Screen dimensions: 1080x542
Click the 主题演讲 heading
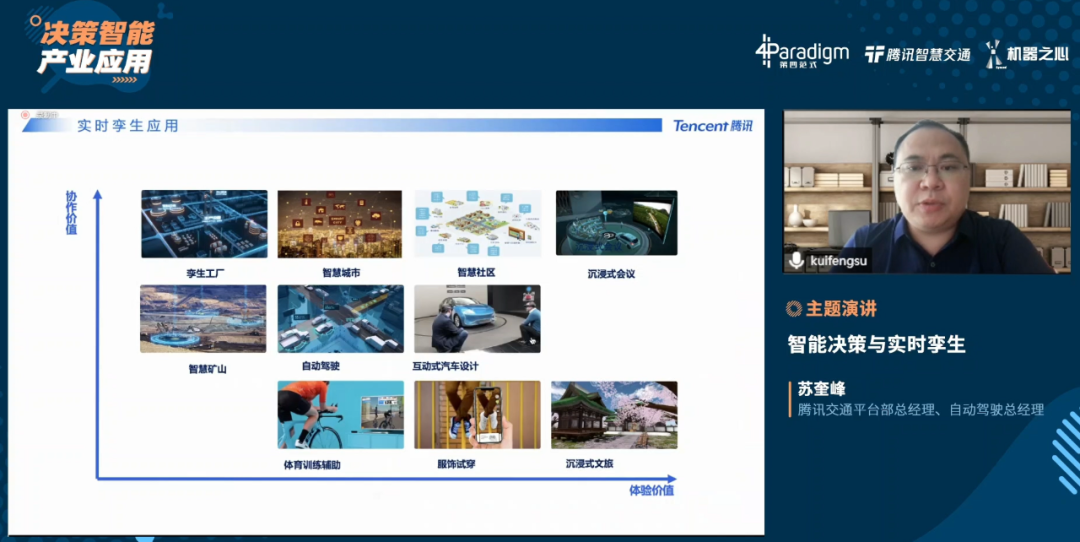(x=841, y=309)
